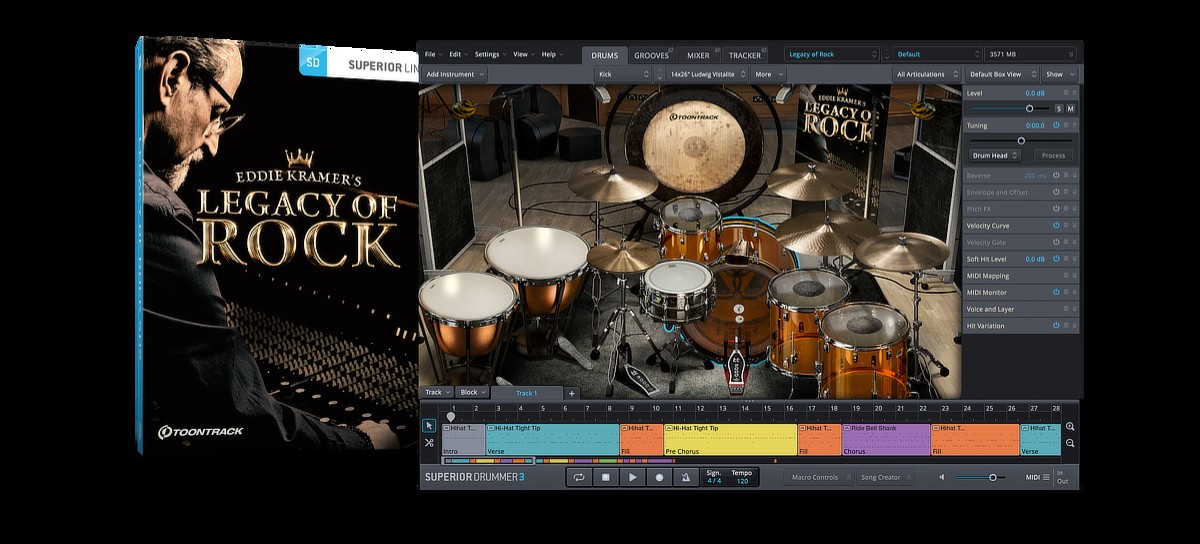Image resolution: width=1200 pixels, height=544 pixels.
Task: Open the Settings menu
Action: click(490, 54)
